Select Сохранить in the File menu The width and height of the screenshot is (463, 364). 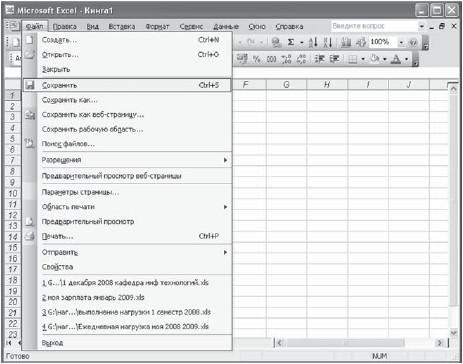click(127, 85)
